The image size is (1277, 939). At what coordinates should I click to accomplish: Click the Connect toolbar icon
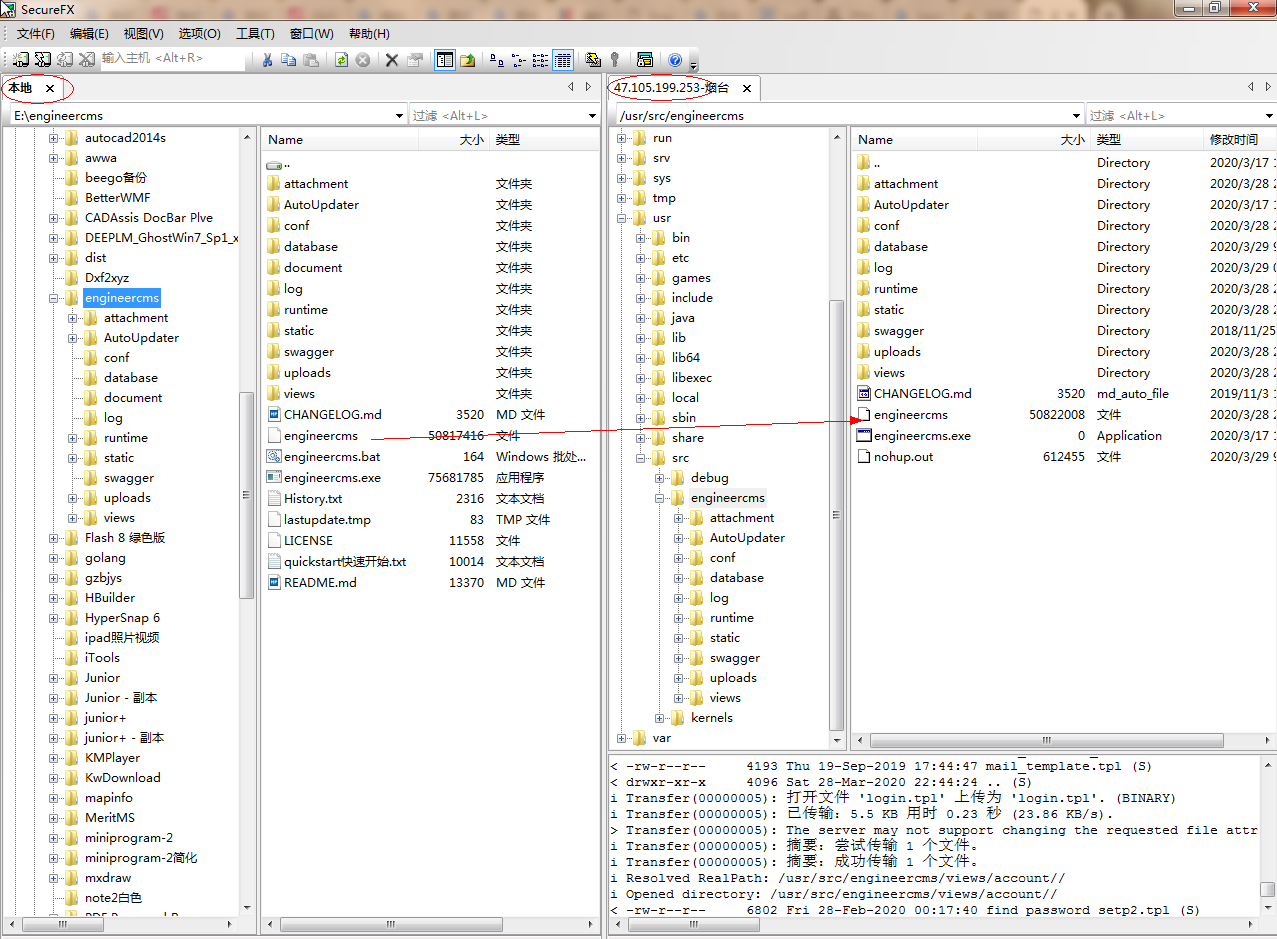(21, 60)
